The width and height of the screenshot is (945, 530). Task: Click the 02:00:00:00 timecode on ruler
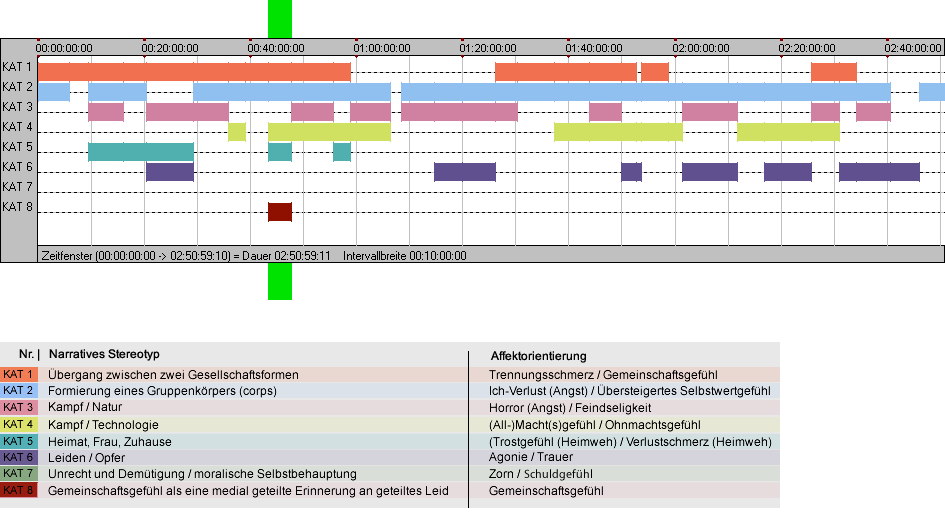pos(701,48)
